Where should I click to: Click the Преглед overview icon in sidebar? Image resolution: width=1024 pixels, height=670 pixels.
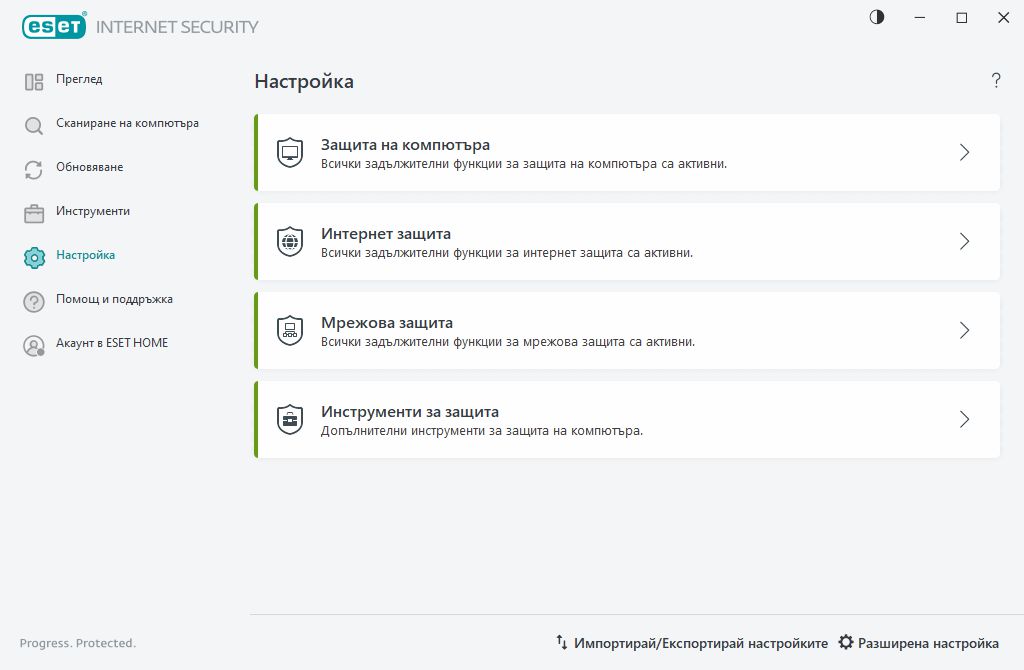34,82
